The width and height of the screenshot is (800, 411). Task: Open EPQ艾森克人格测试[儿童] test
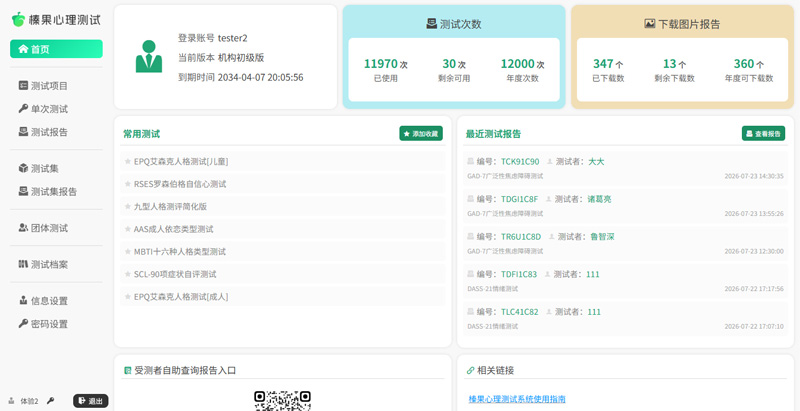click(283, 162)
